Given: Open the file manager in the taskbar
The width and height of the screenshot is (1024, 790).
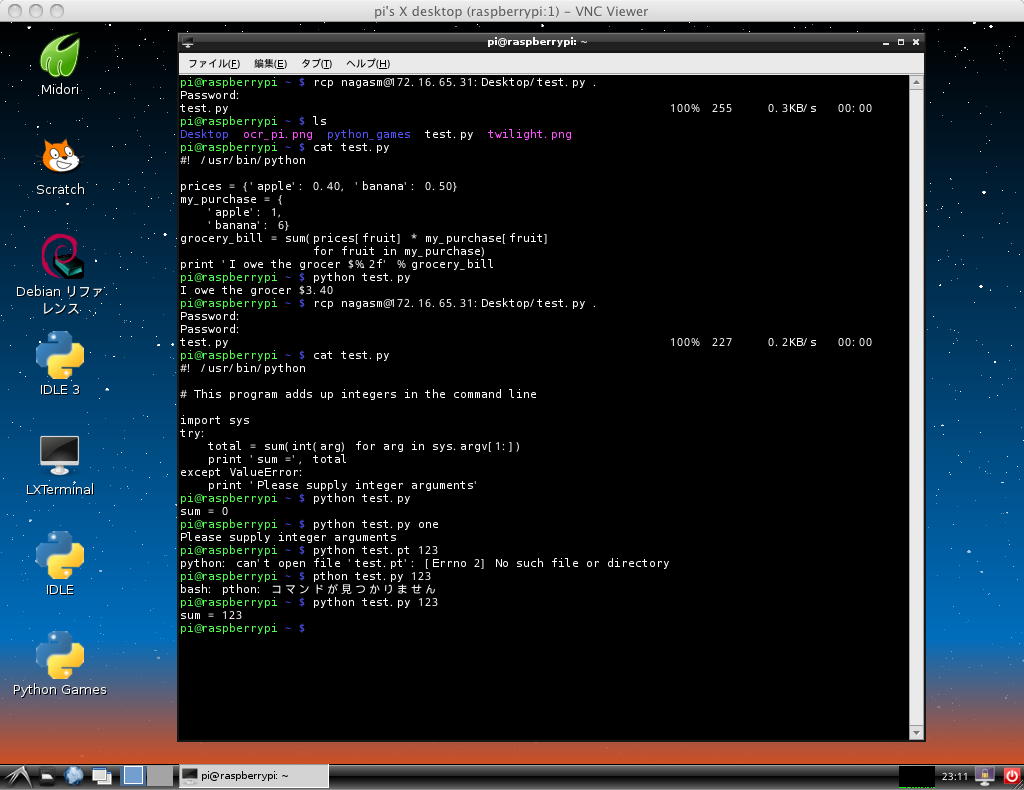Looking at the screenshot, I should click(x=47, y=776).
